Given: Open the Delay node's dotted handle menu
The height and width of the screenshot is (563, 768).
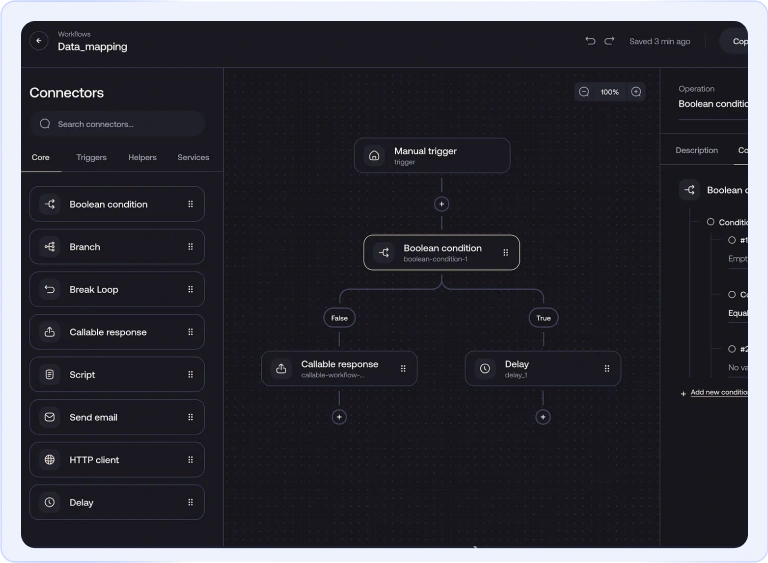Looking at the screenshot, I should 606,368.
